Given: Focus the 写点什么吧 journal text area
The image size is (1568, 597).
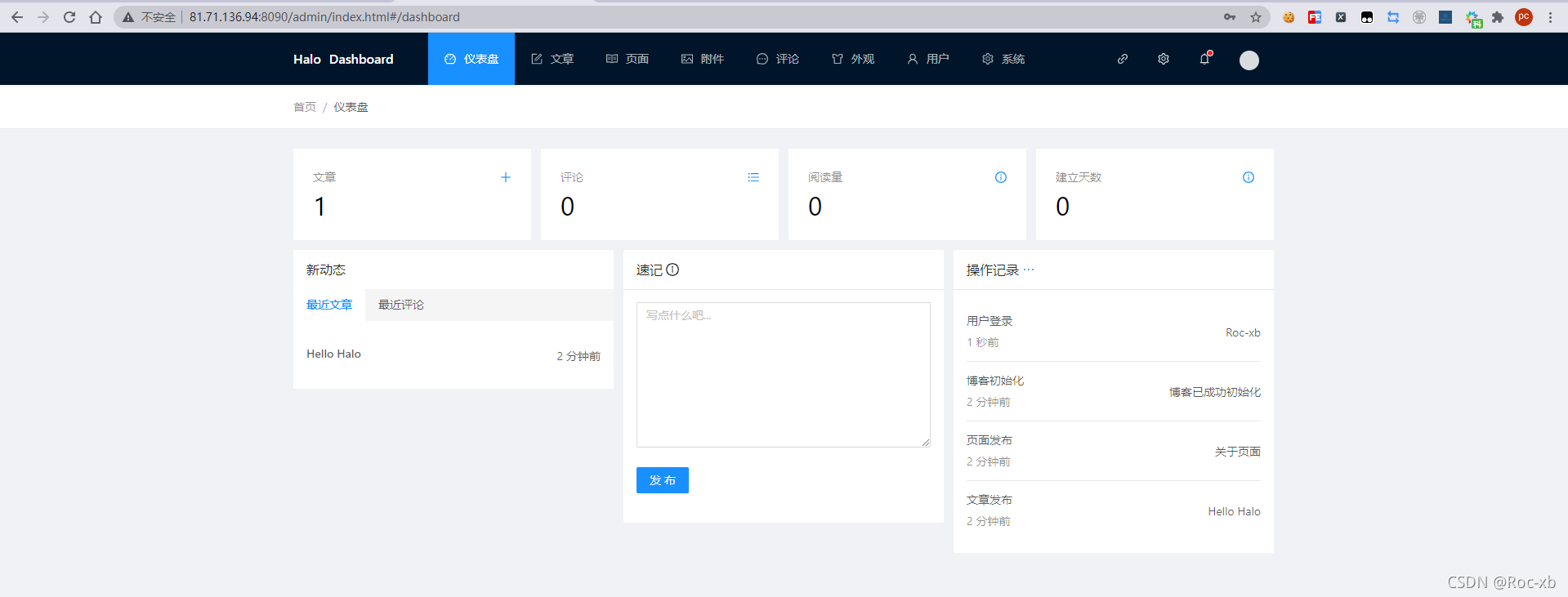Looking at the screenshot, I should (784, 375).
